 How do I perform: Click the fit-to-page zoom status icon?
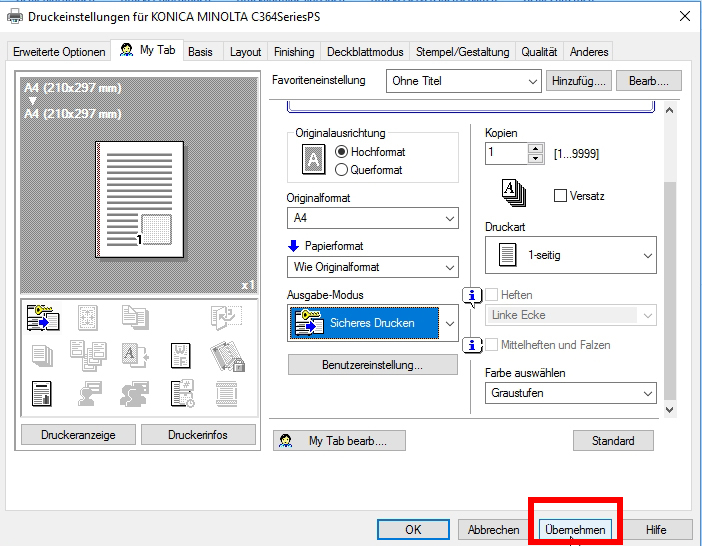coord(88,318)
